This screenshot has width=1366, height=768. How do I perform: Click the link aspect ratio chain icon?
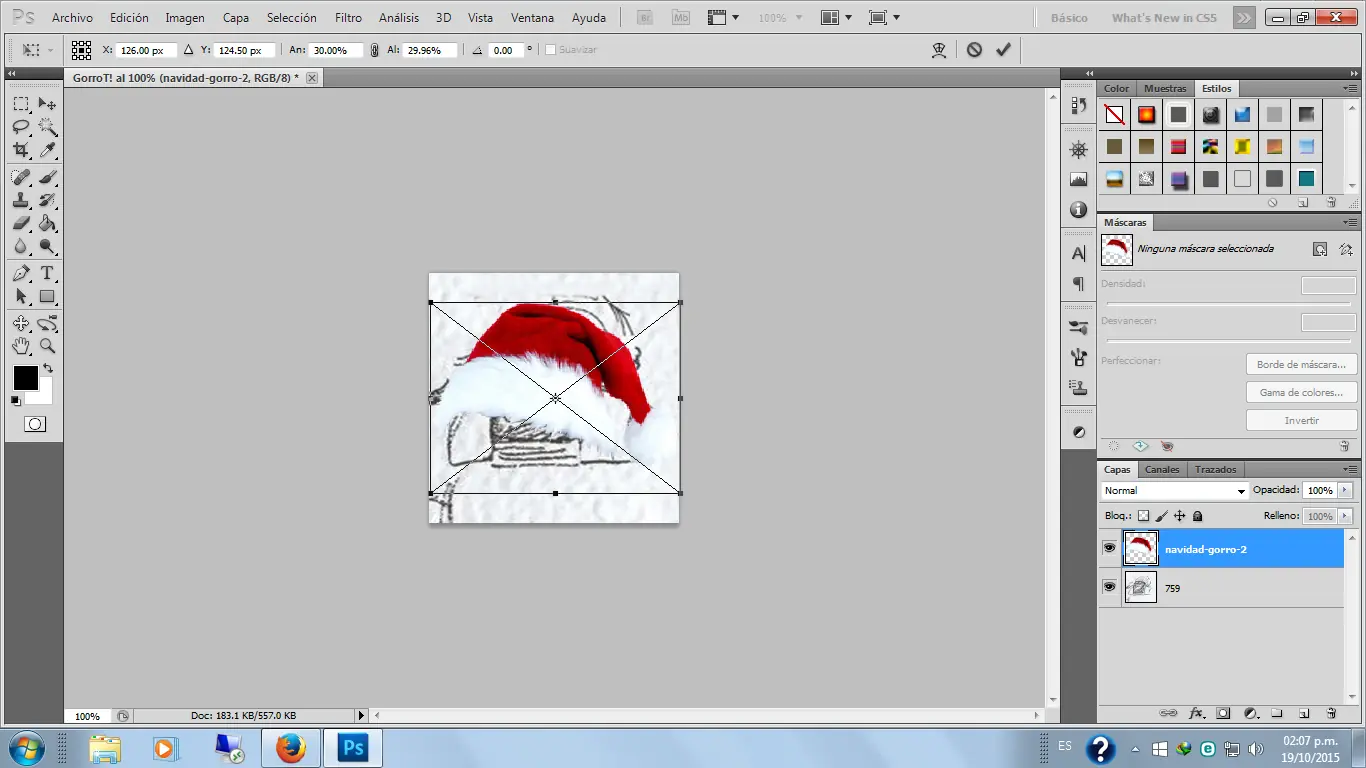374,50
